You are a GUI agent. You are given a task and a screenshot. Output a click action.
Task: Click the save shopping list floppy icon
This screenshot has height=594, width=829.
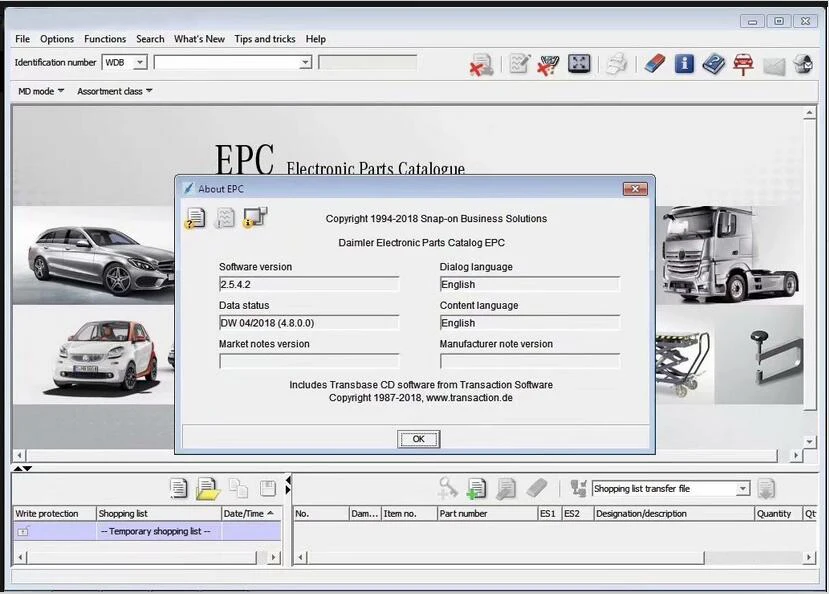pos(268,488)
